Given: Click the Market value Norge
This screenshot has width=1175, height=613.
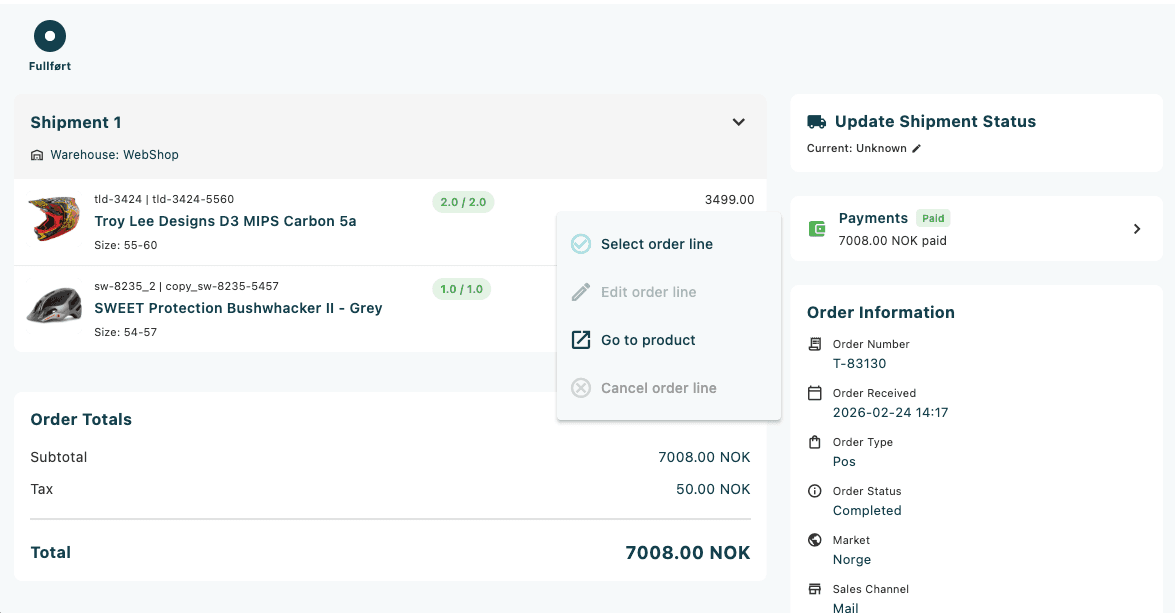Looking at the screenshot, I should [851, 560].
